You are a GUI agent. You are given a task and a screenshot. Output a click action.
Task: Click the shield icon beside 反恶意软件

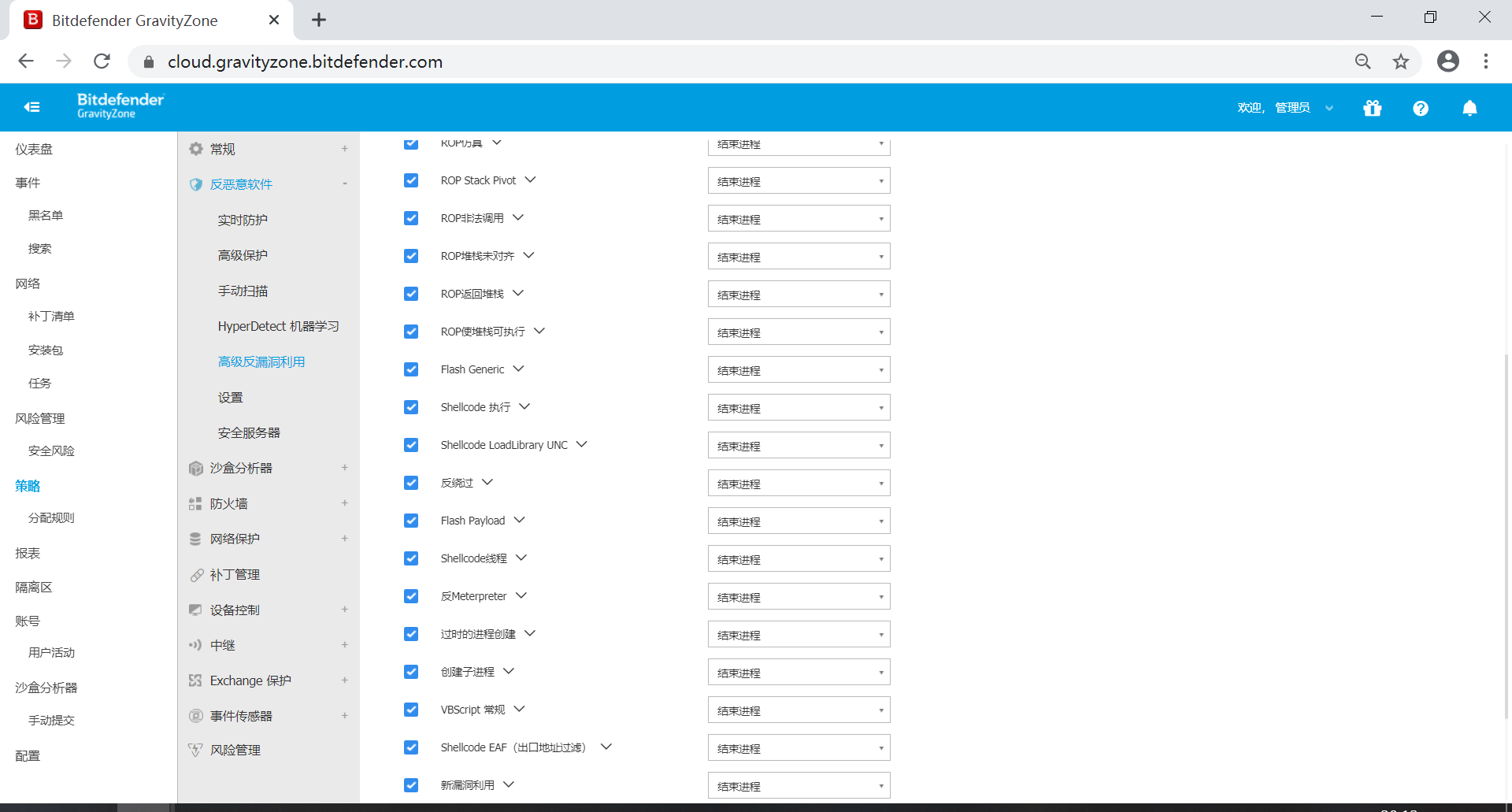[x=195, y=184]
